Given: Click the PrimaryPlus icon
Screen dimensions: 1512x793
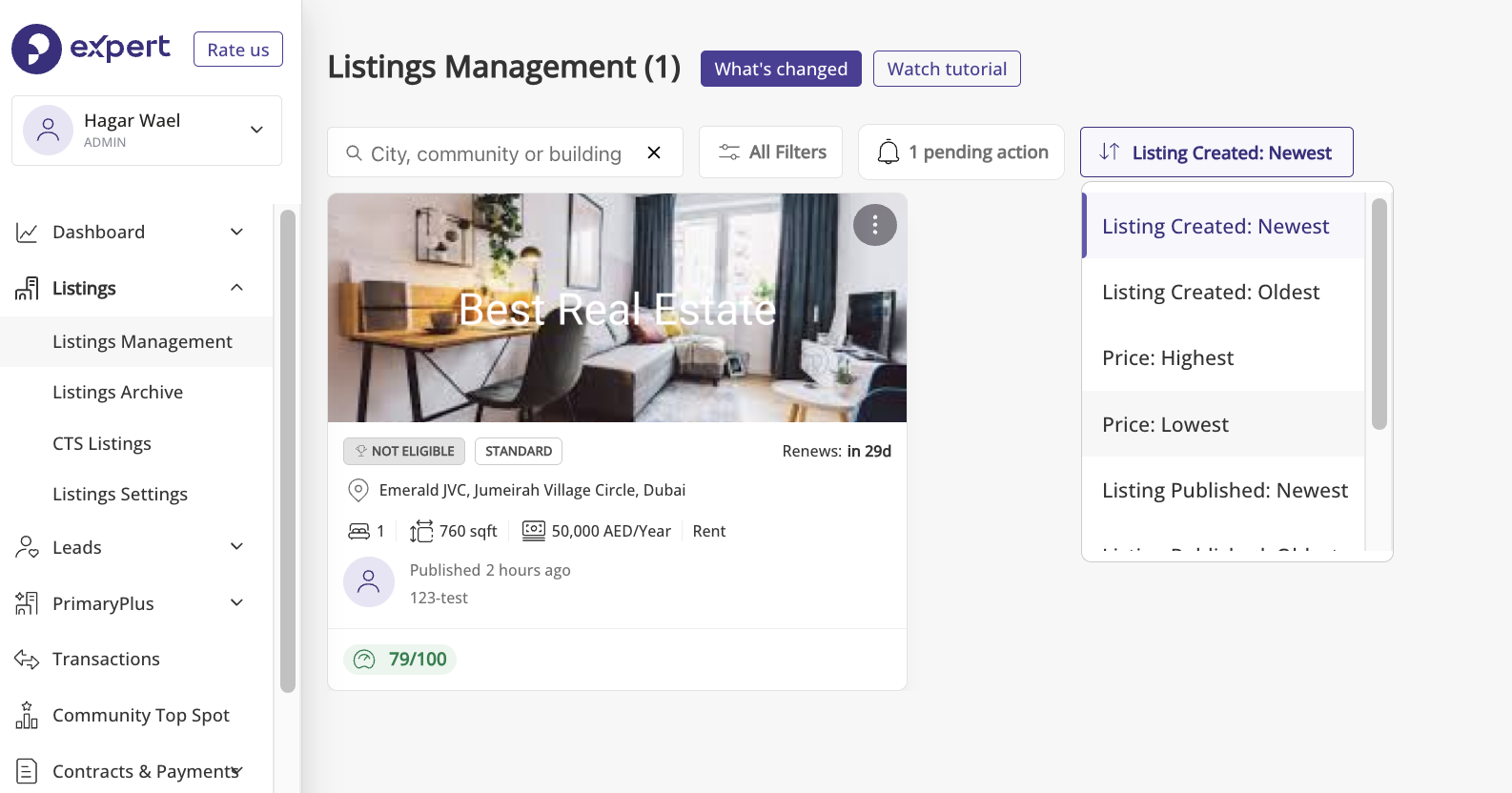Looking at the screenshot, I should (x=27, y=603).
